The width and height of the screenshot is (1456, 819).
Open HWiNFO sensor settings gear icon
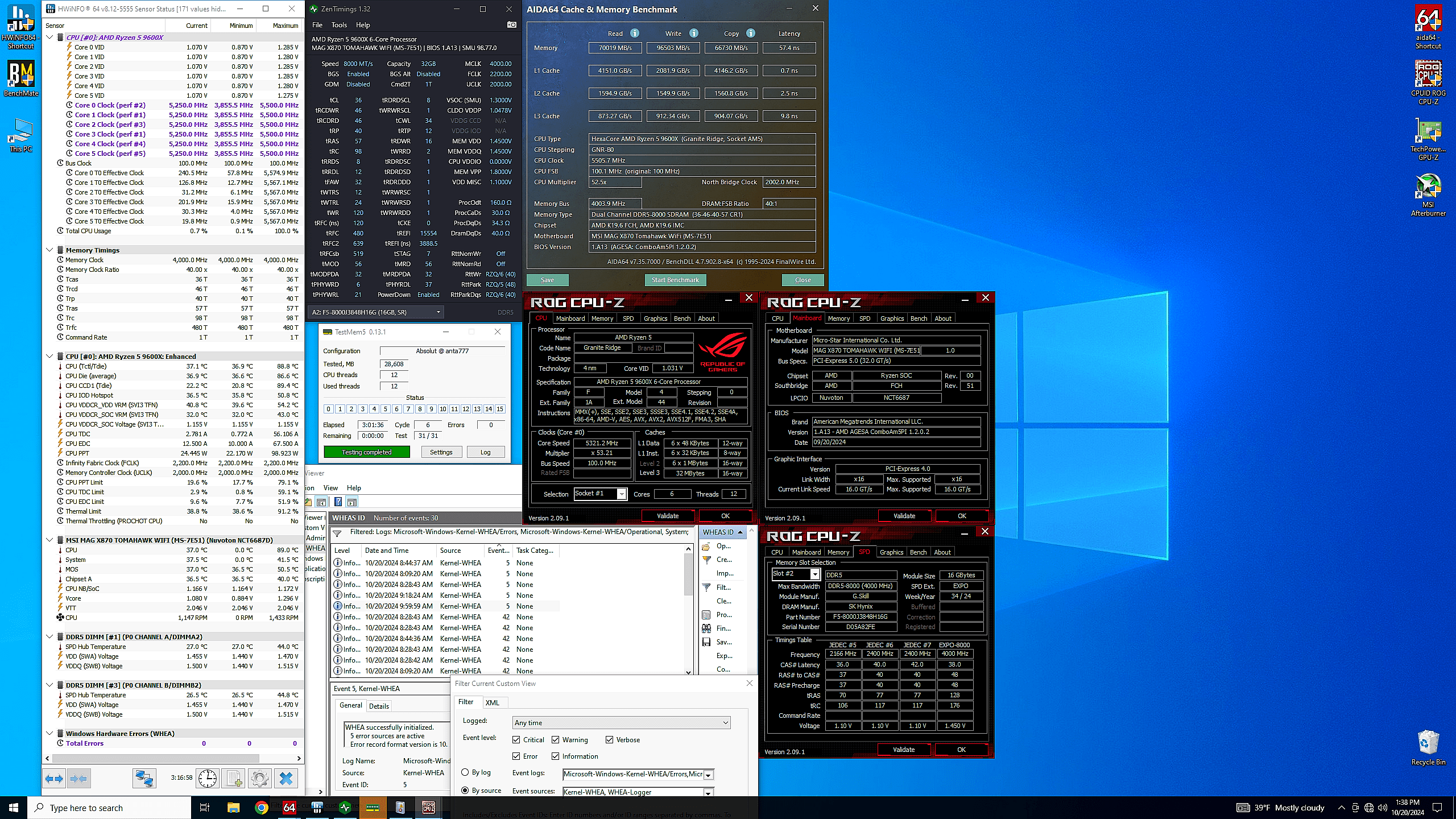pos(259,778)
